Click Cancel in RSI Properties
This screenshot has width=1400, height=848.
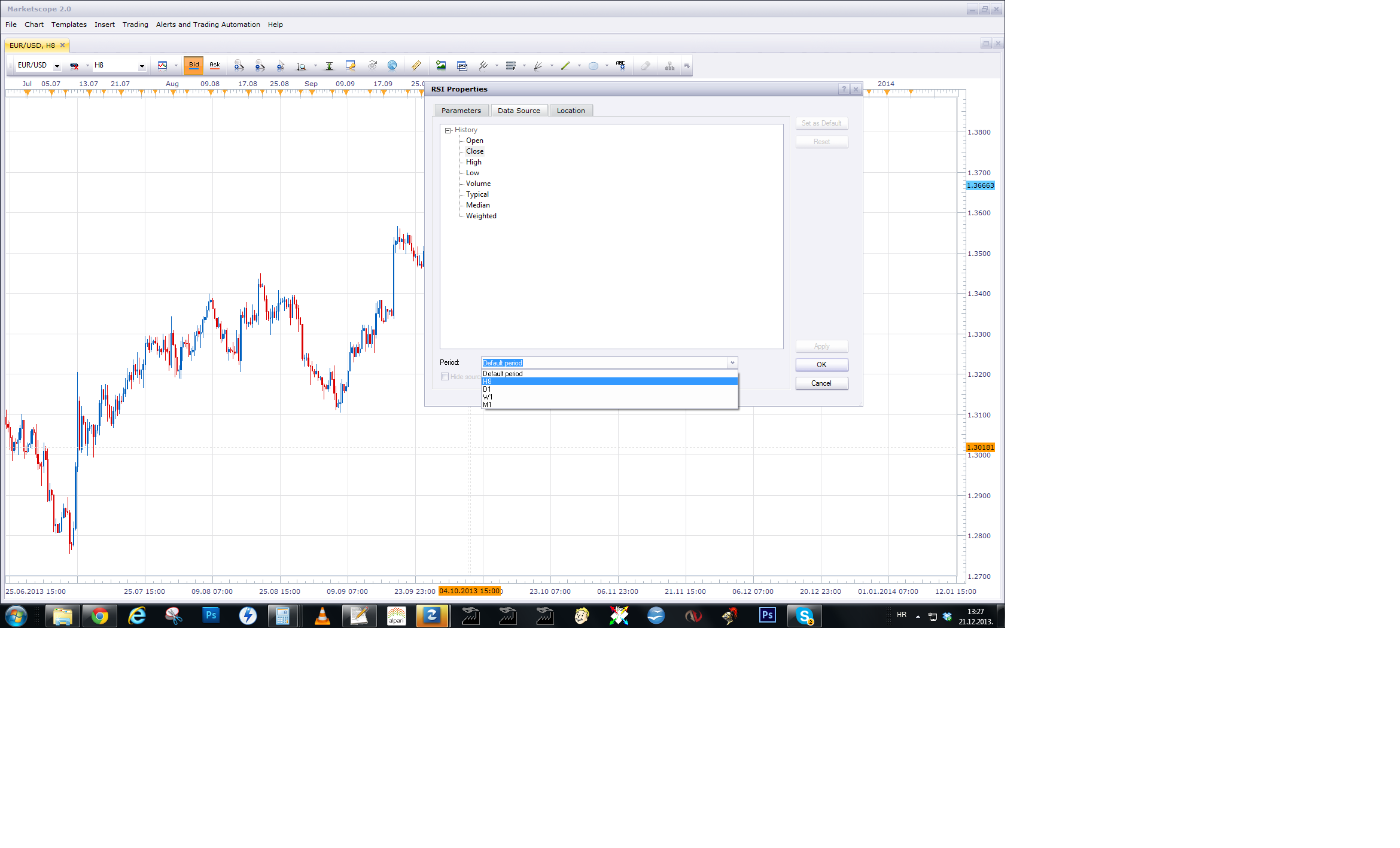pyautogui.click(x=821, y=383)
